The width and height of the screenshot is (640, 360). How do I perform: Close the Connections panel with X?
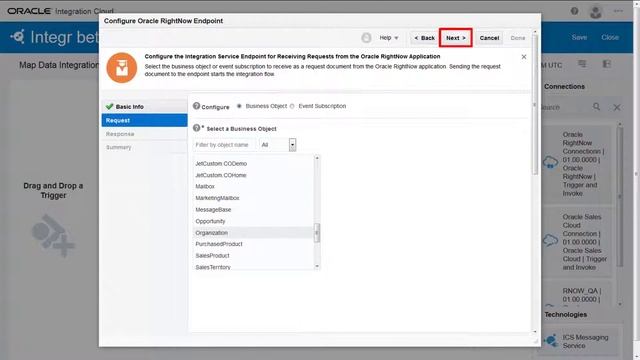coord(617,107)
